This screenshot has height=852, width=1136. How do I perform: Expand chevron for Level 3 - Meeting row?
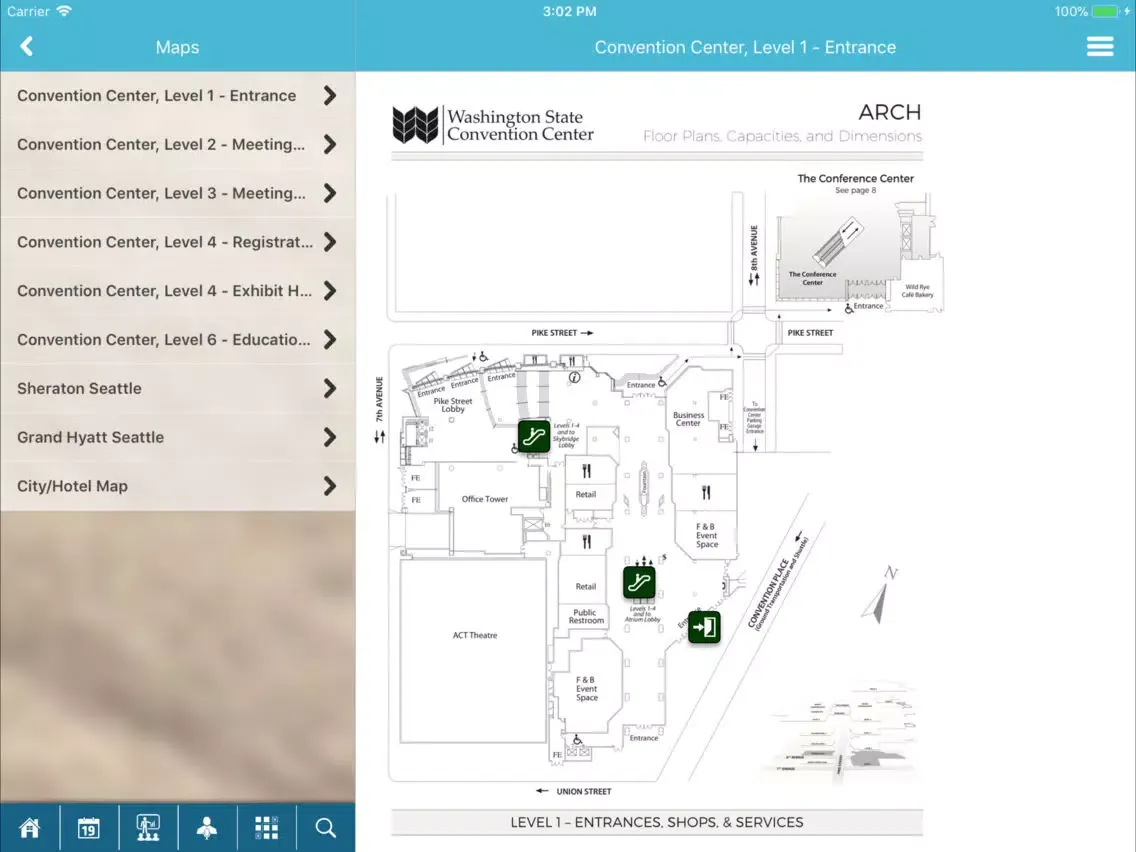click(330, 193)
